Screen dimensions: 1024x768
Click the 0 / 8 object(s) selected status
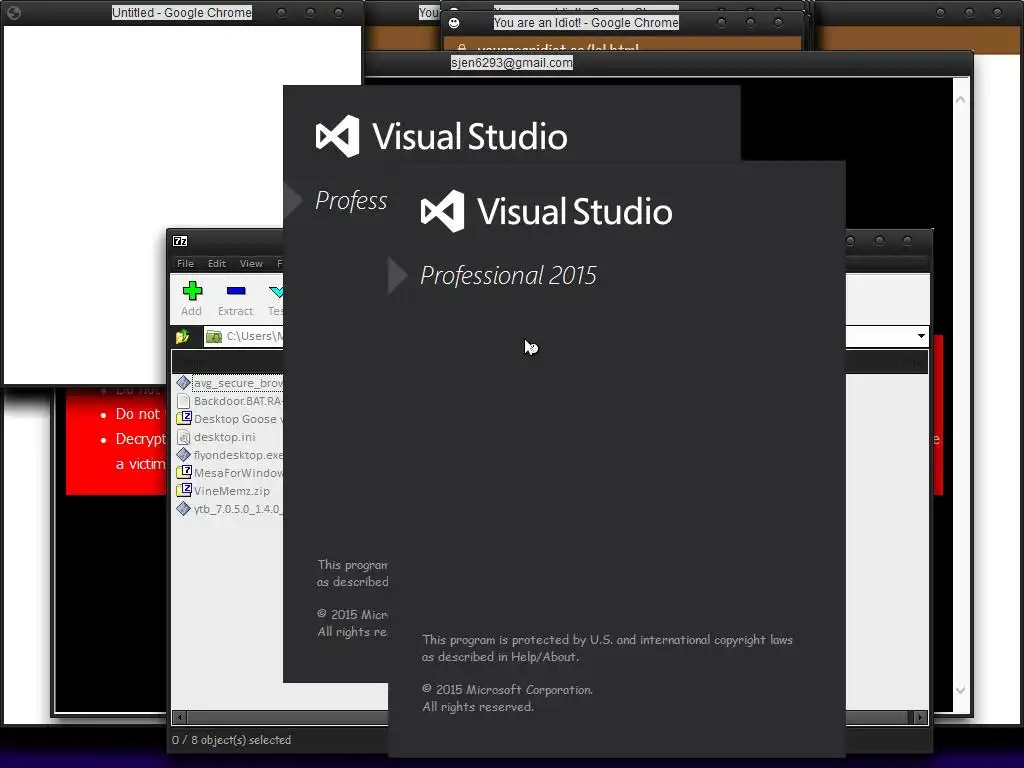click(231, 740)
